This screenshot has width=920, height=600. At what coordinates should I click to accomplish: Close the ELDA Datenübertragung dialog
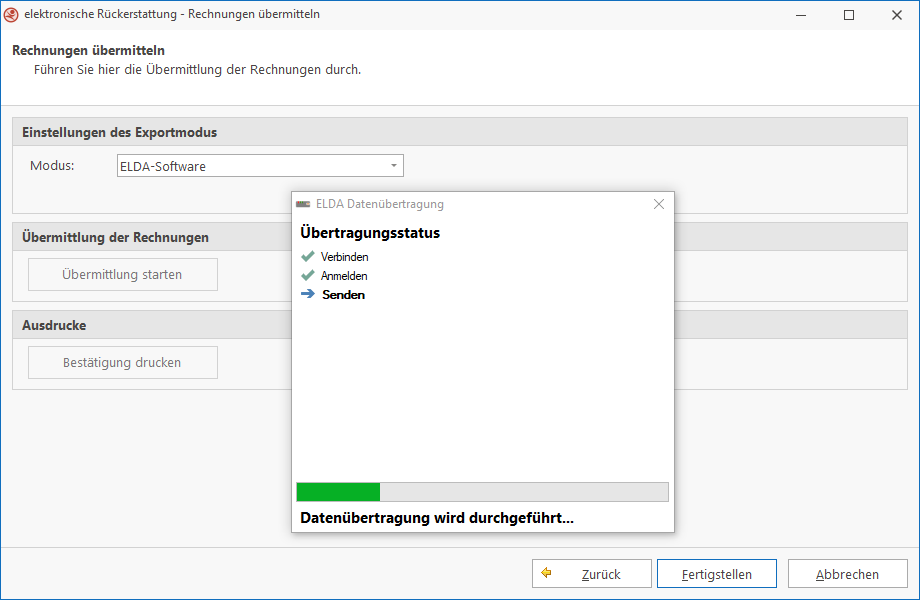tap(658, 204)
